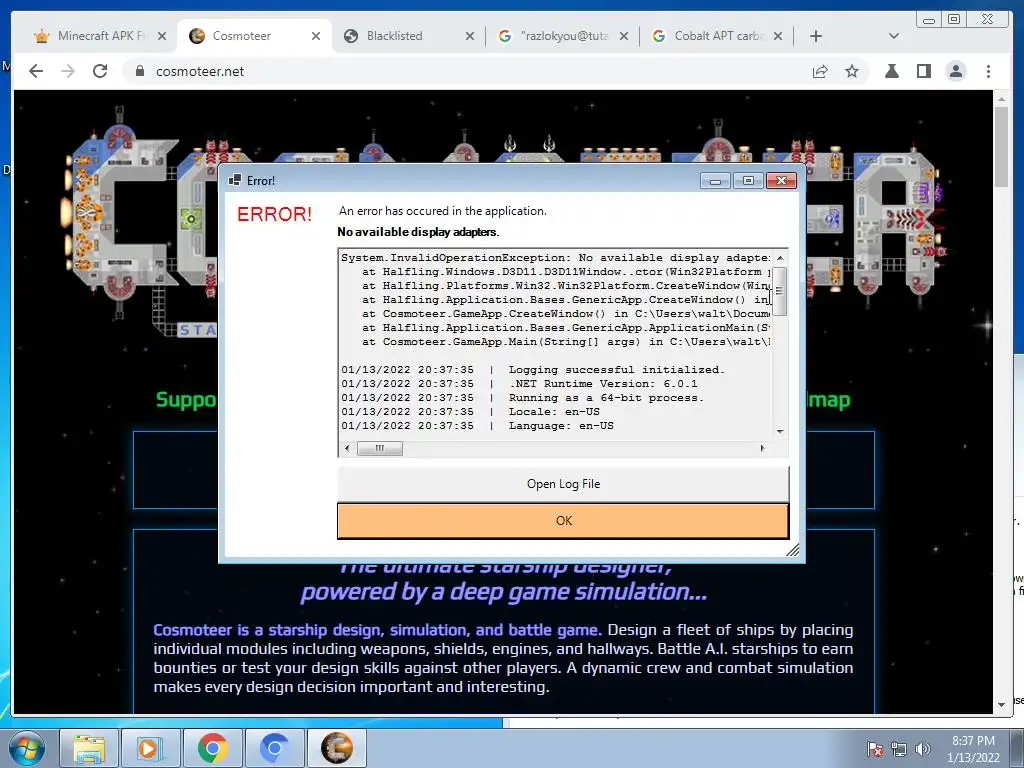Click the page scrollbar down arrow

click(1001, 705)
